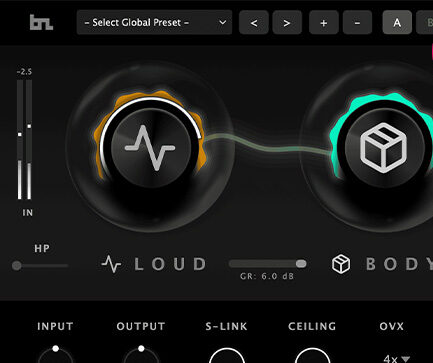The image size is (433, 363).
Task: Click the CEILING label
Action: pos(312,326)
